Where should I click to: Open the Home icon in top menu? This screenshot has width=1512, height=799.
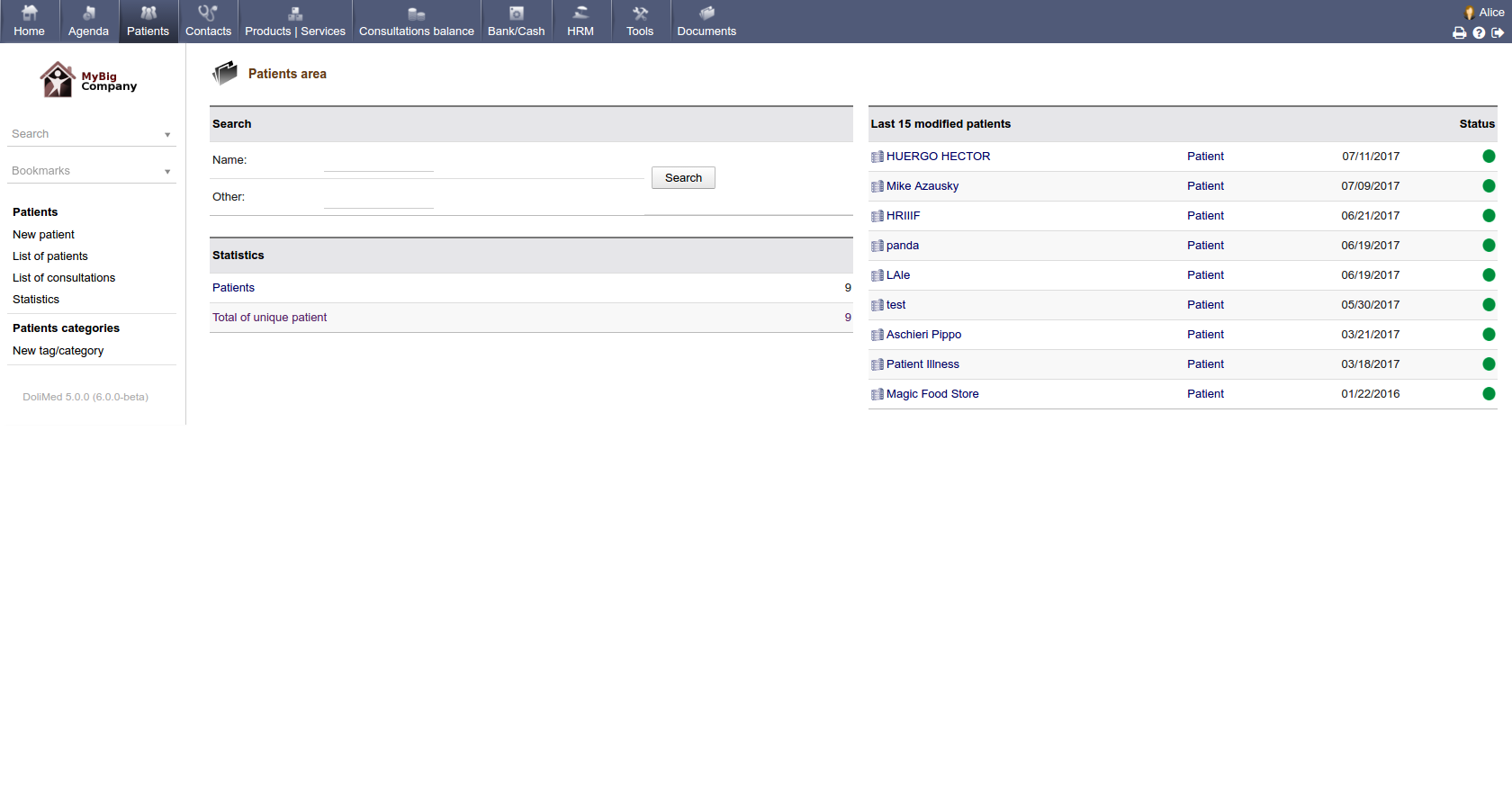tap(30, 13)
